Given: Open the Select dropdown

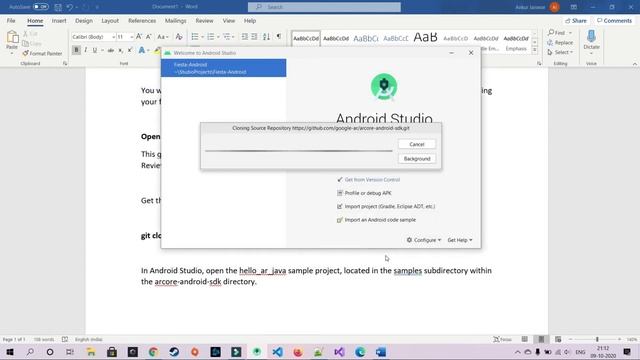Looking at the screenshot, I should pyautogui.click(x=560, y=52).
